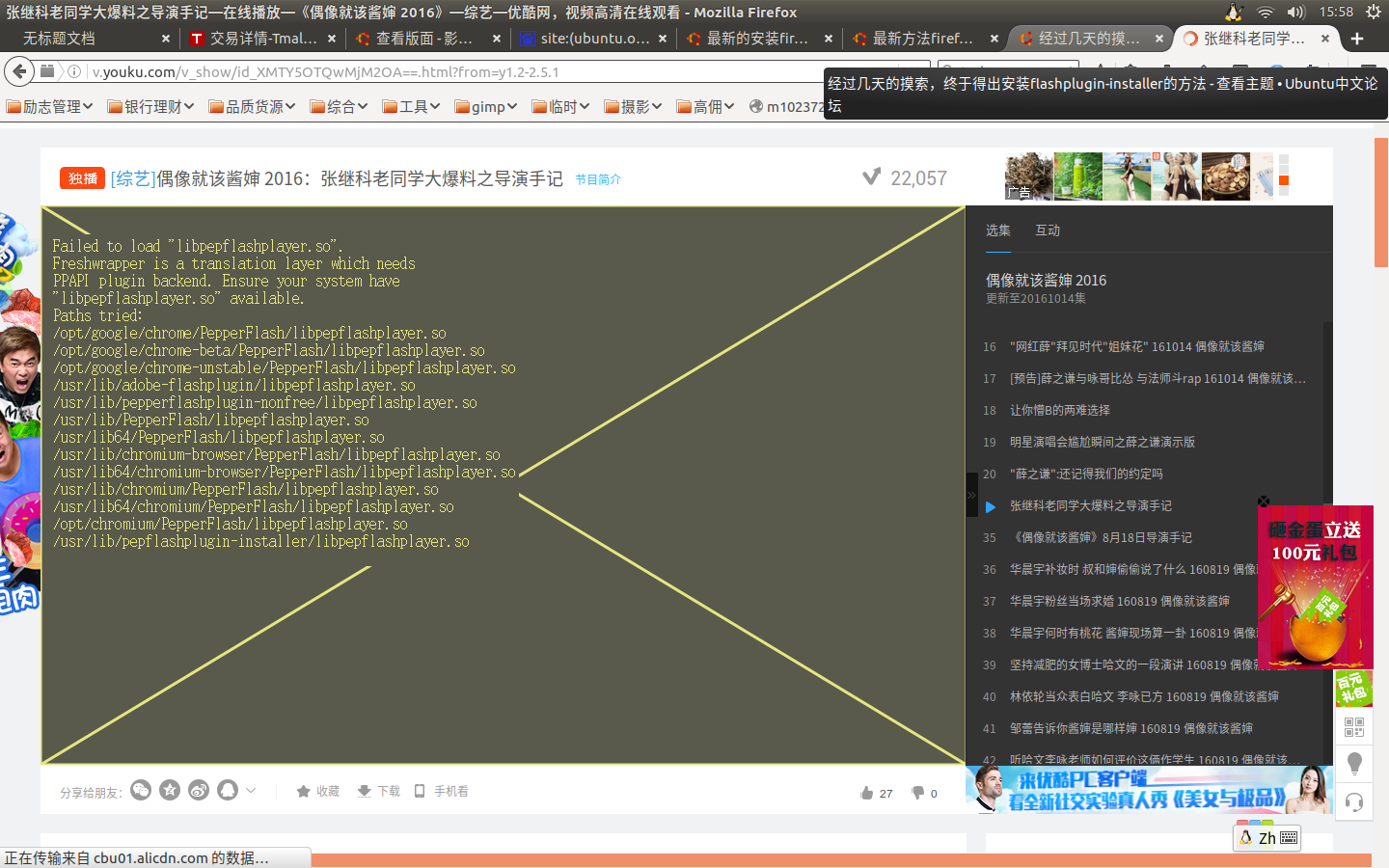The height and width of the screenshot is (868, 1389).
Task: Select 互动 tab in playlist panel
Action: [1048, 231]
